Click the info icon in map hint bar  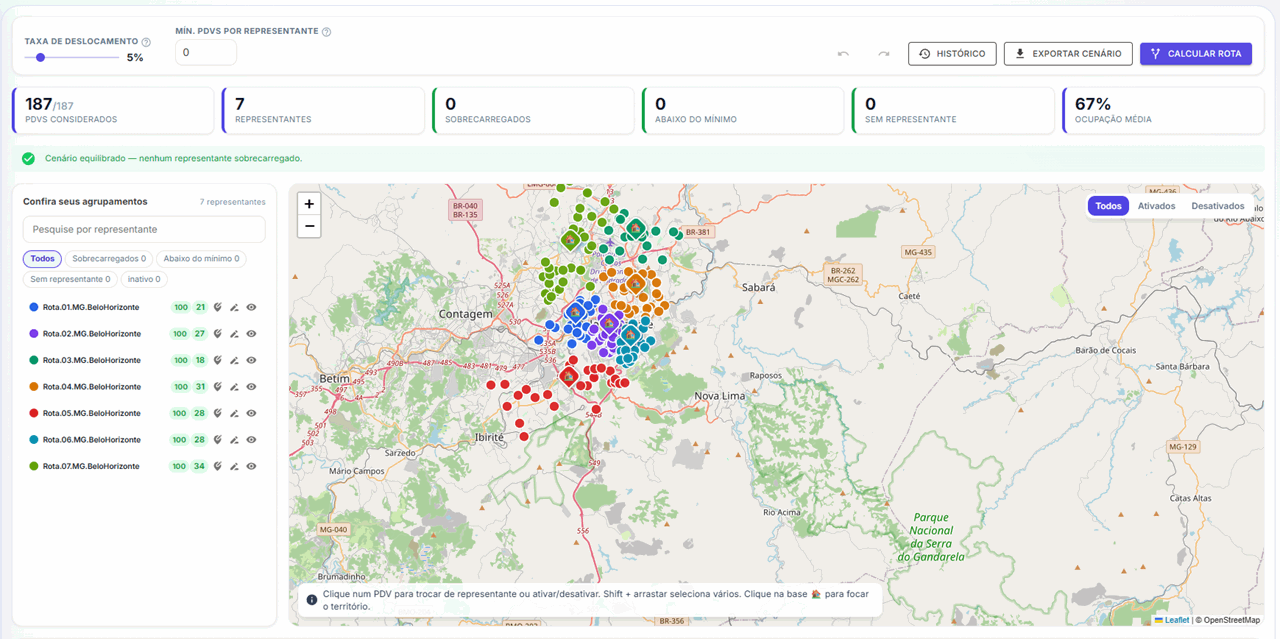[312, 600]
